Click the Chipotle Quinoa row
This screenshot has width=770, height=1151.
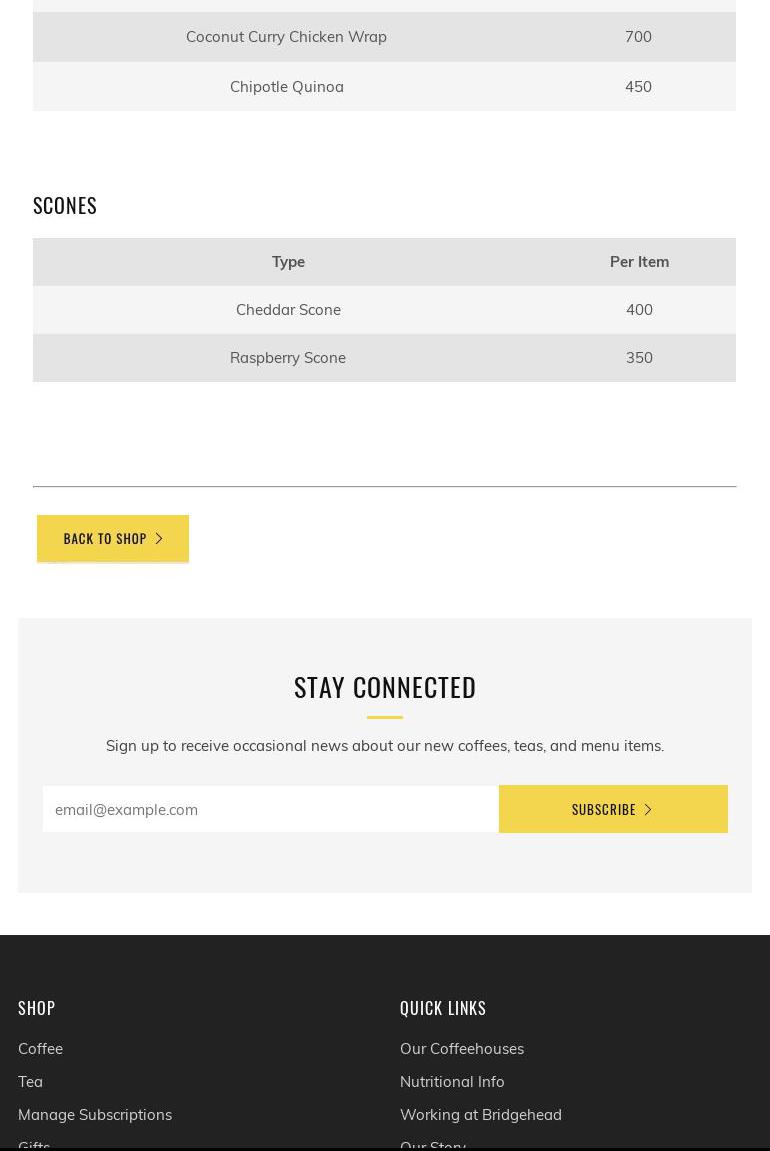point(384,87)
